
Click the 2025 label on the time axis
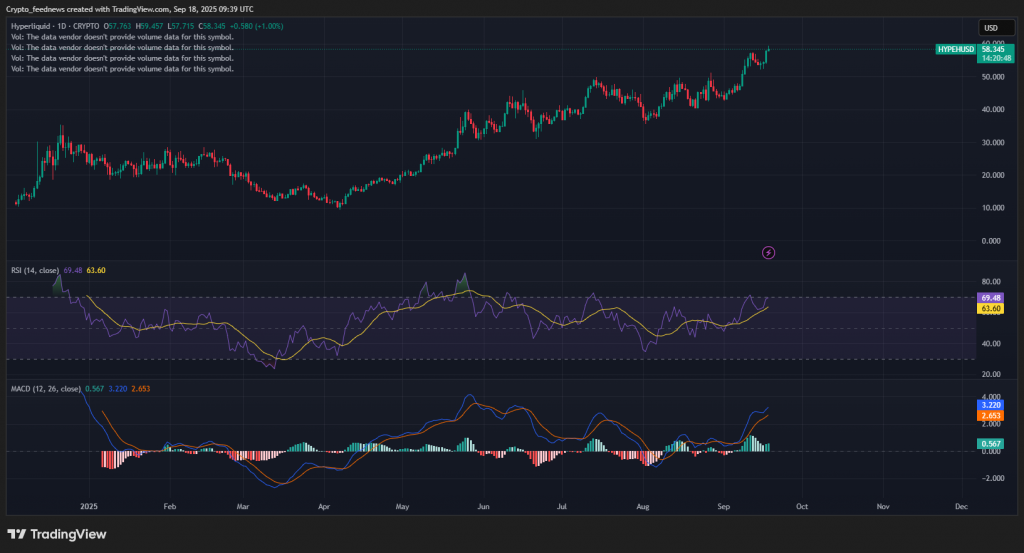pos(90,507)
